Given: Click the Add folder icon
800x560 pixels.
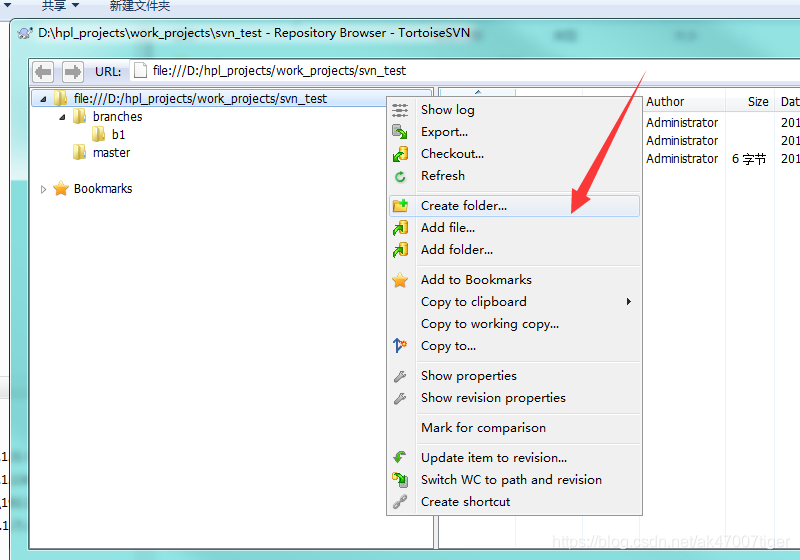Looking at the screenshot, I should tap(400, 250).
